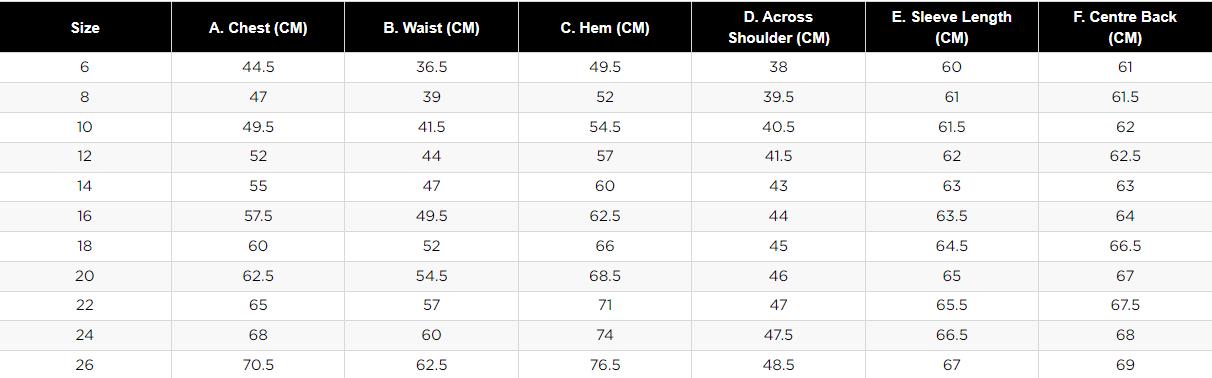This screenshot has width=1212, height=378.
Task: Click across shoulder value 47.5
Action: 778,335
